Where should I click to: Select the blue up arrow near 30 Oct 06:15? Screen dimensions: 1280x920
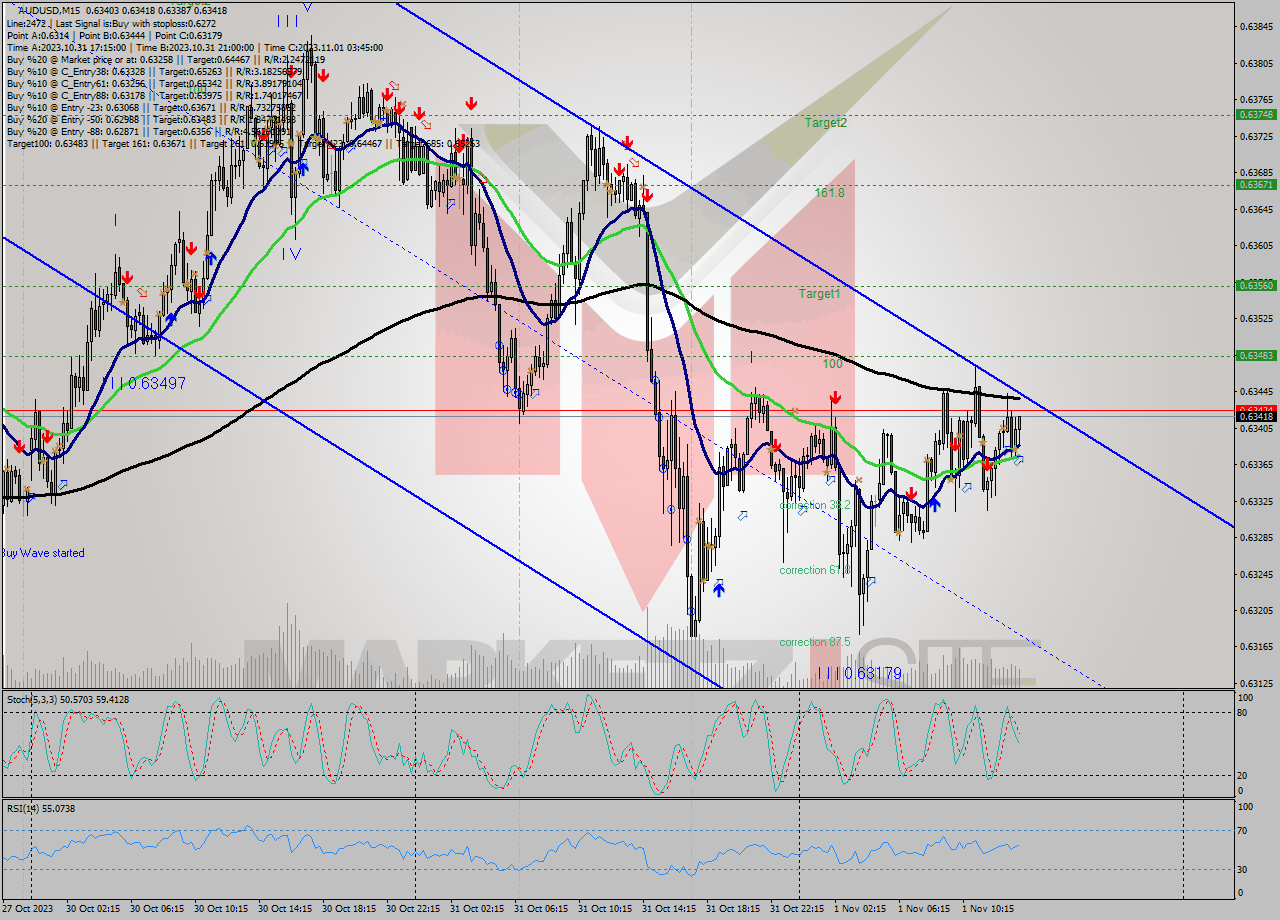tap(171, 318)
